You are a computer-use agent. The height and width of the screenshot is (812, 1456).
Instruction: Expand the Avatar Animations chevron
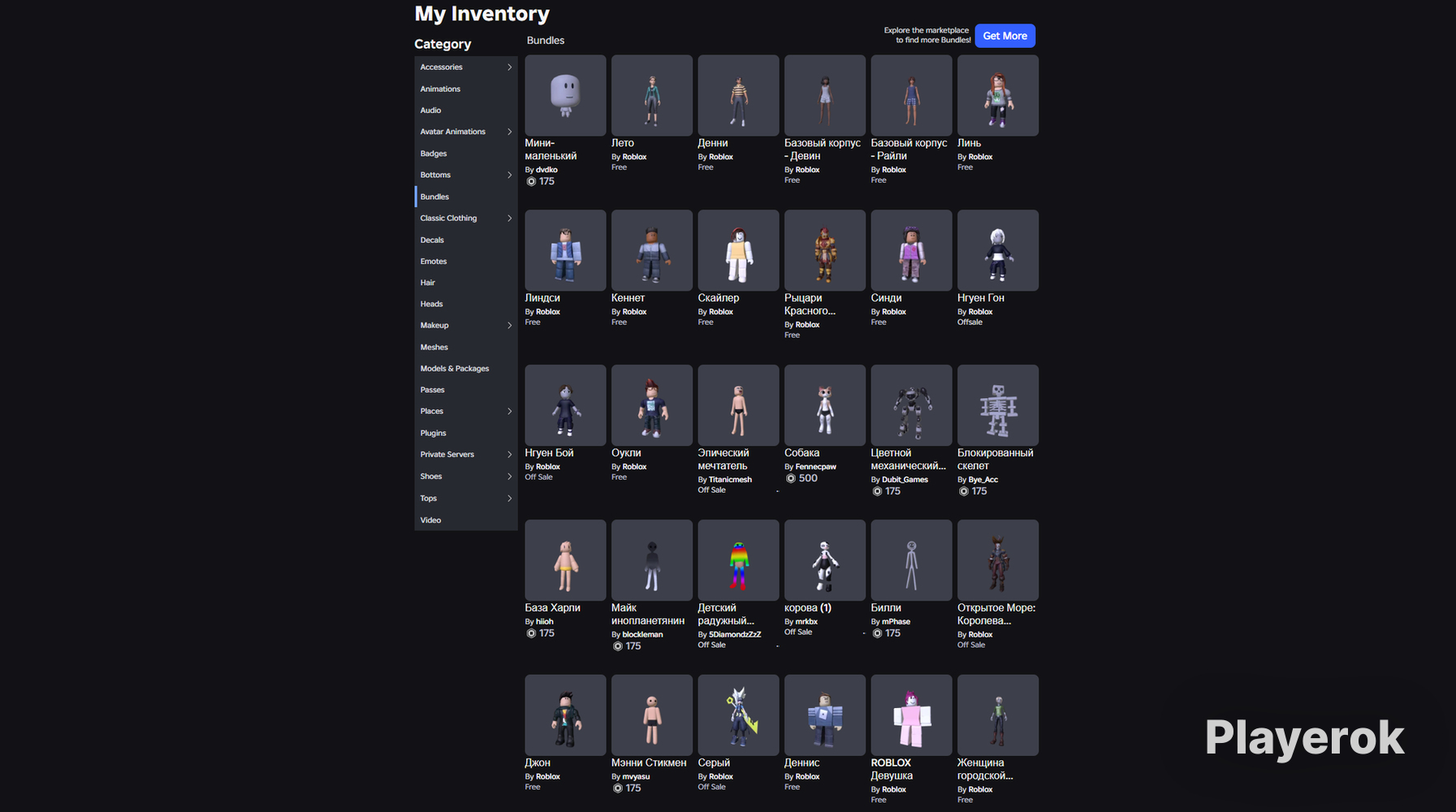pyautogui.click(x=509, y=132)
